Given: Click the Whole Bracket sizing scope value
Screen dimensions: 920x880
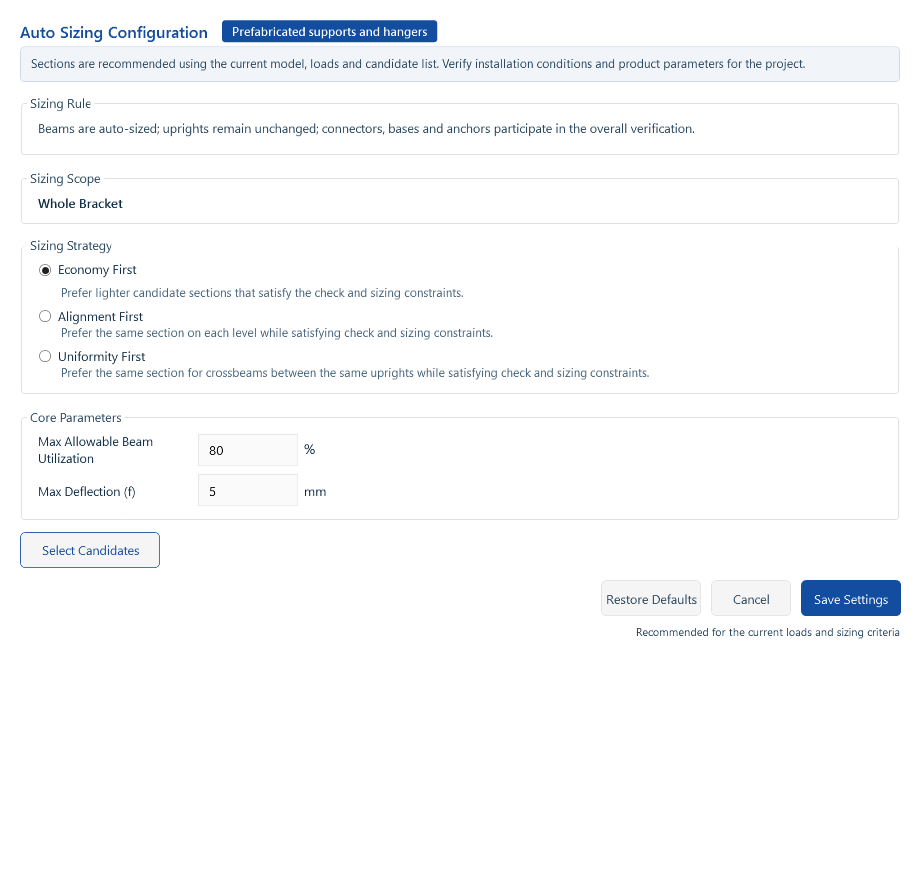Looking at the screenshot, I should pos(80,204).
